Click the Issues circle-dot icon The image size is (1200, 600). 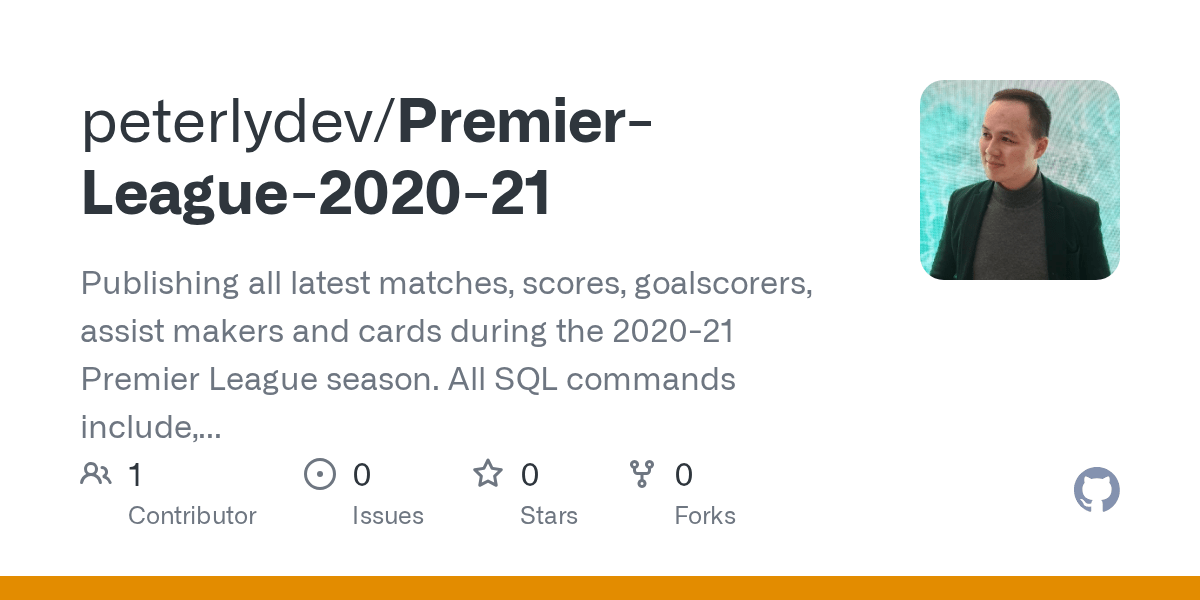click(320, 474)
